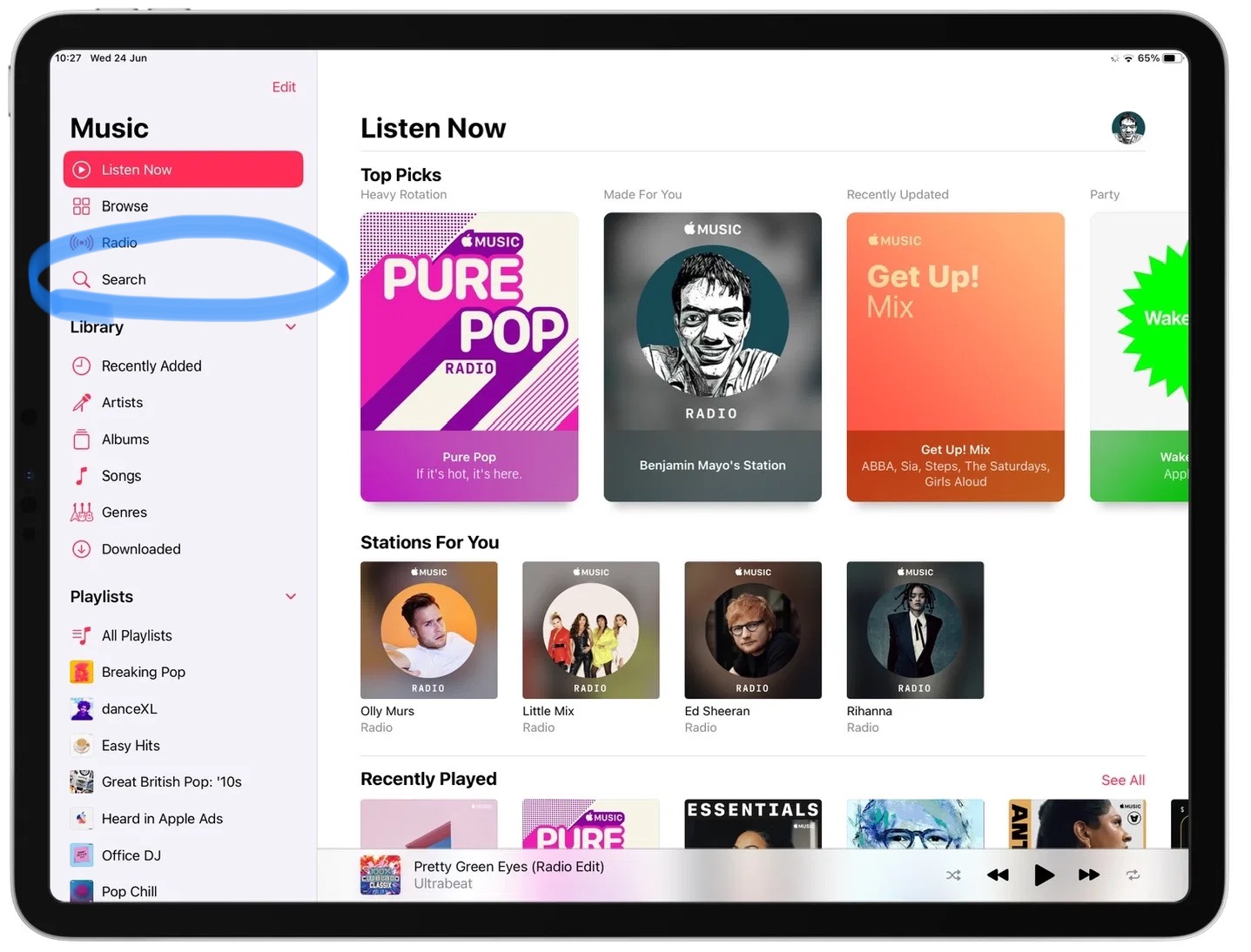Click the Wi-Fi icon in status bar
Viewport: 1251px width, 952px height.
[1128, 58]
